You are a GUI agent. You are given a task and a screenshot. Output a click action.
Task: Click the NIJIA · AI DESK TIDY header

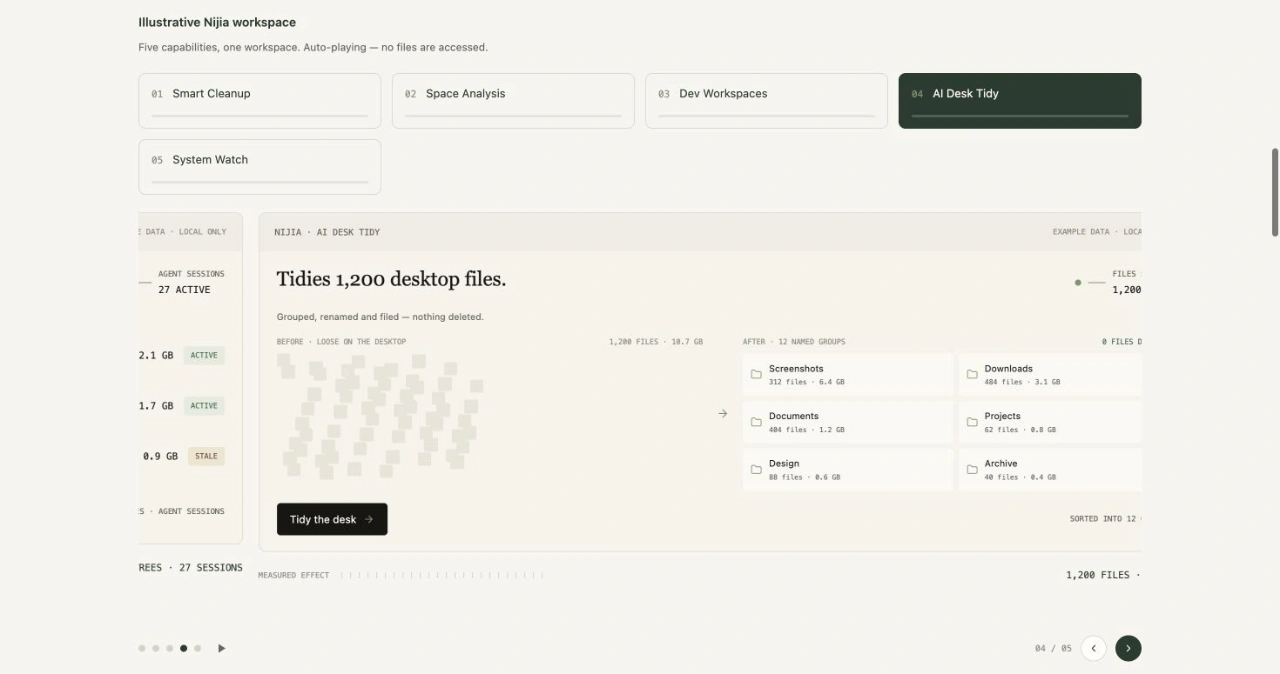pyautogui.click(x=327, y=232)
